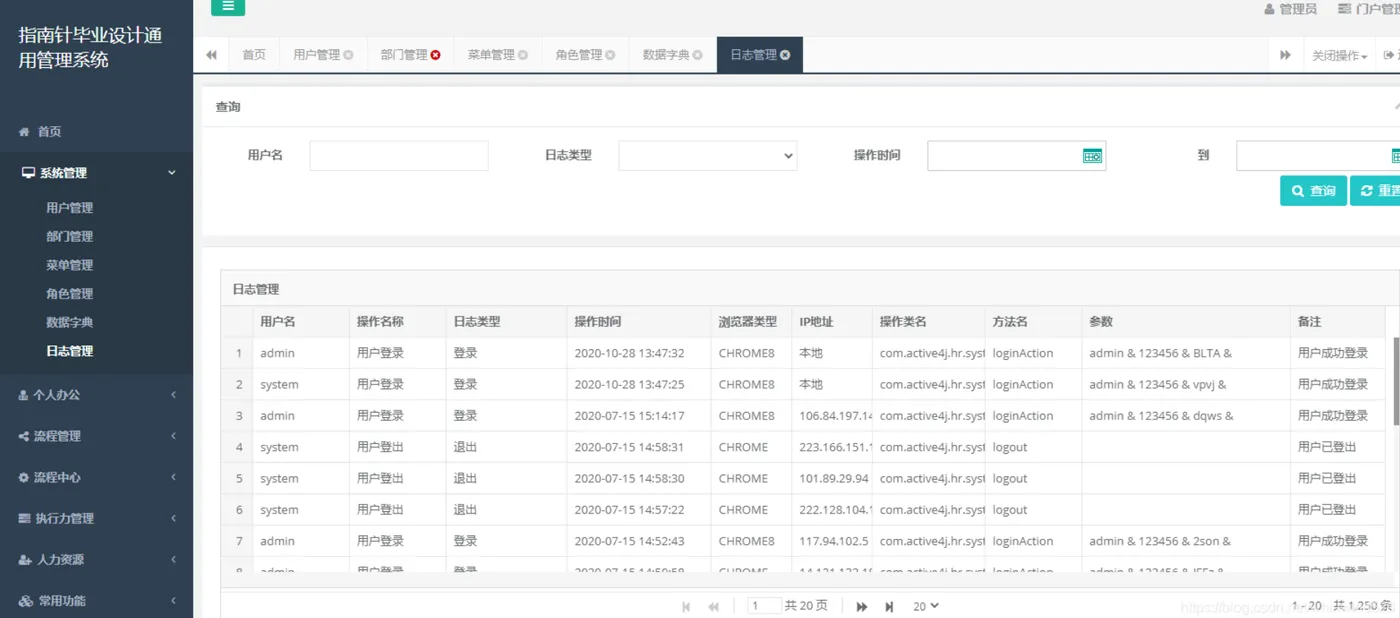The image size is (1400, 618).
Task: Go to first page of log table
Action: [686, 607]
